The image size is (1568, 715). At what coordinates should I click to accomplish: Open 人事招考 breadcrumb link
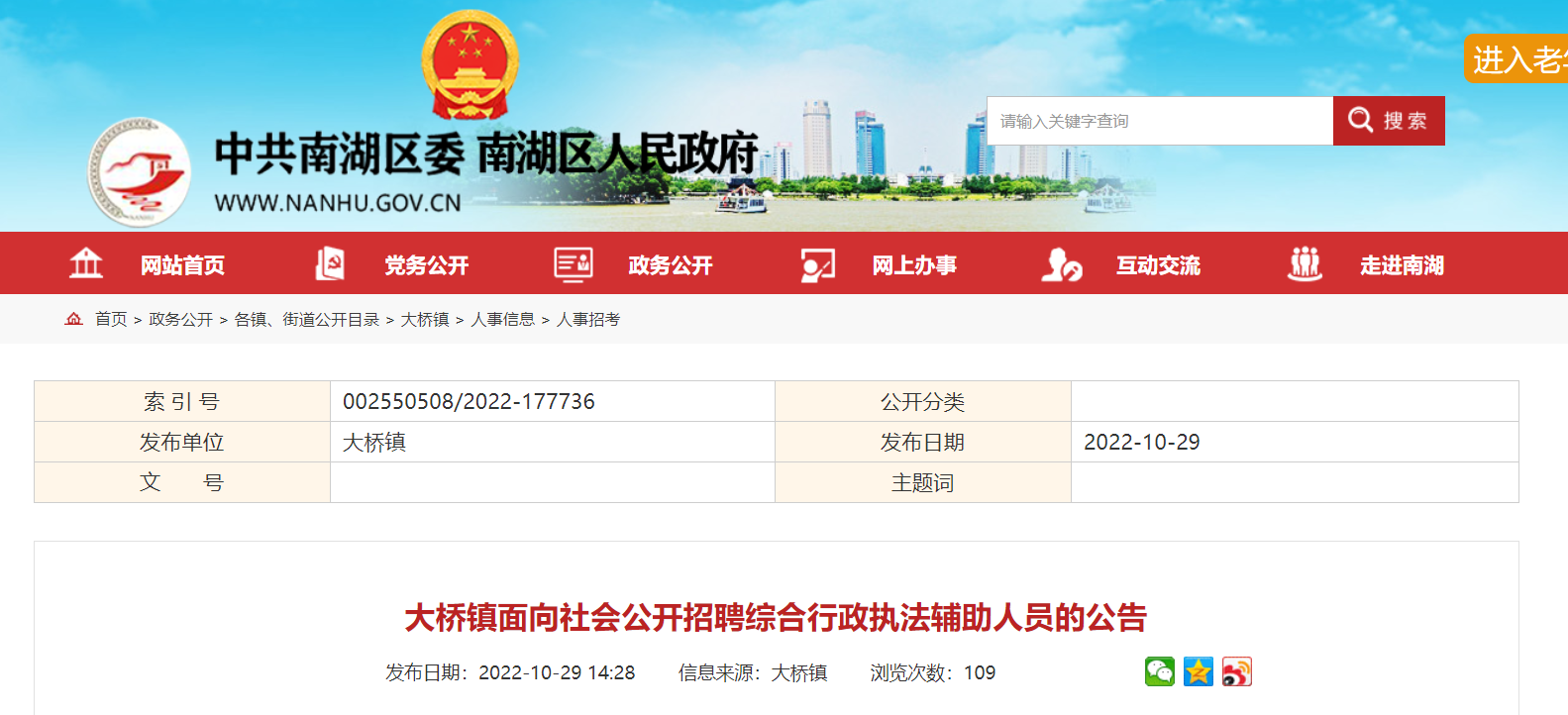pos(588,319)
